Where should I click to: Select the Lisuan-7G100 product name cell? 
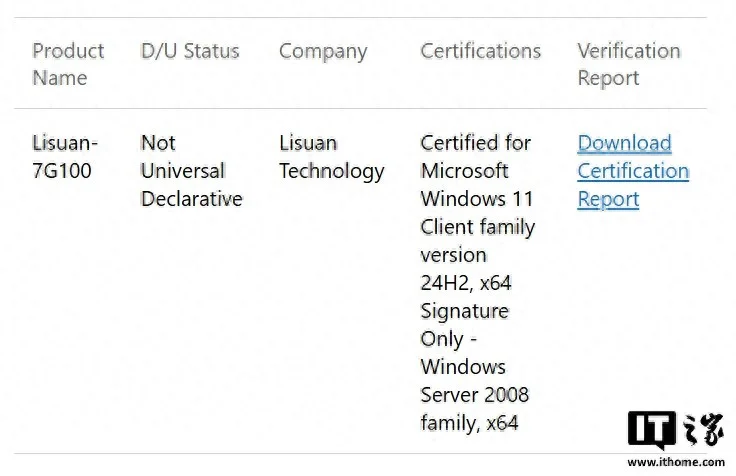(x=65, y=157)
